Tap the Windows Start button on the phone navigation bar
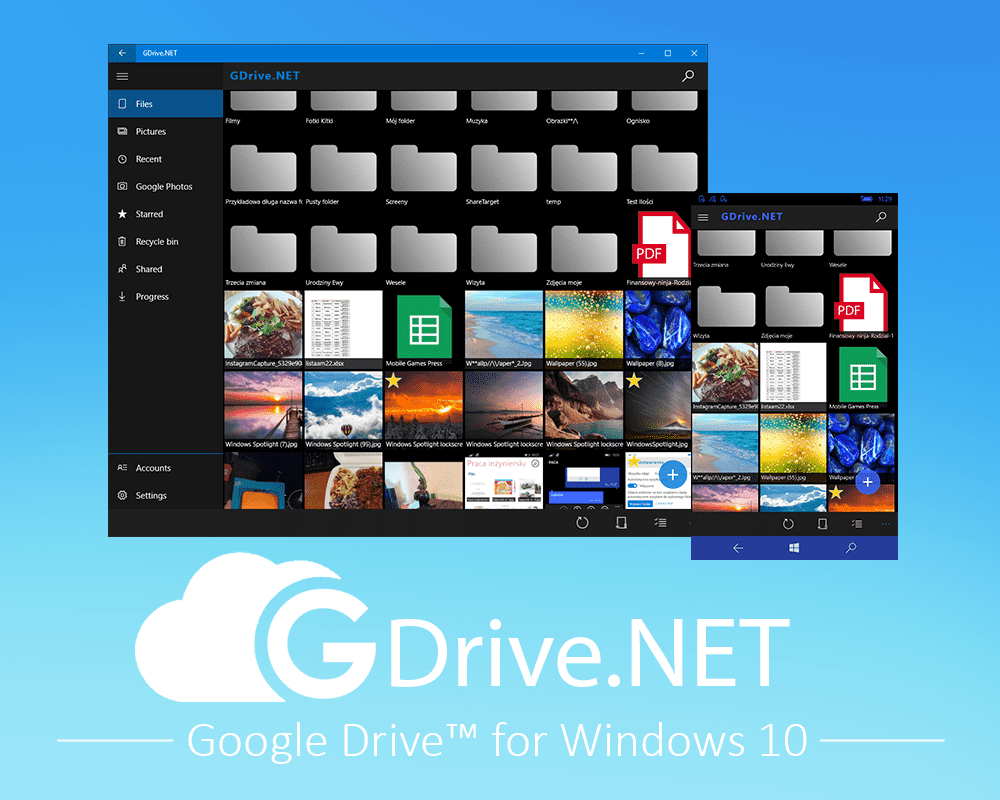1000x800 pixels. pos(794,548)
